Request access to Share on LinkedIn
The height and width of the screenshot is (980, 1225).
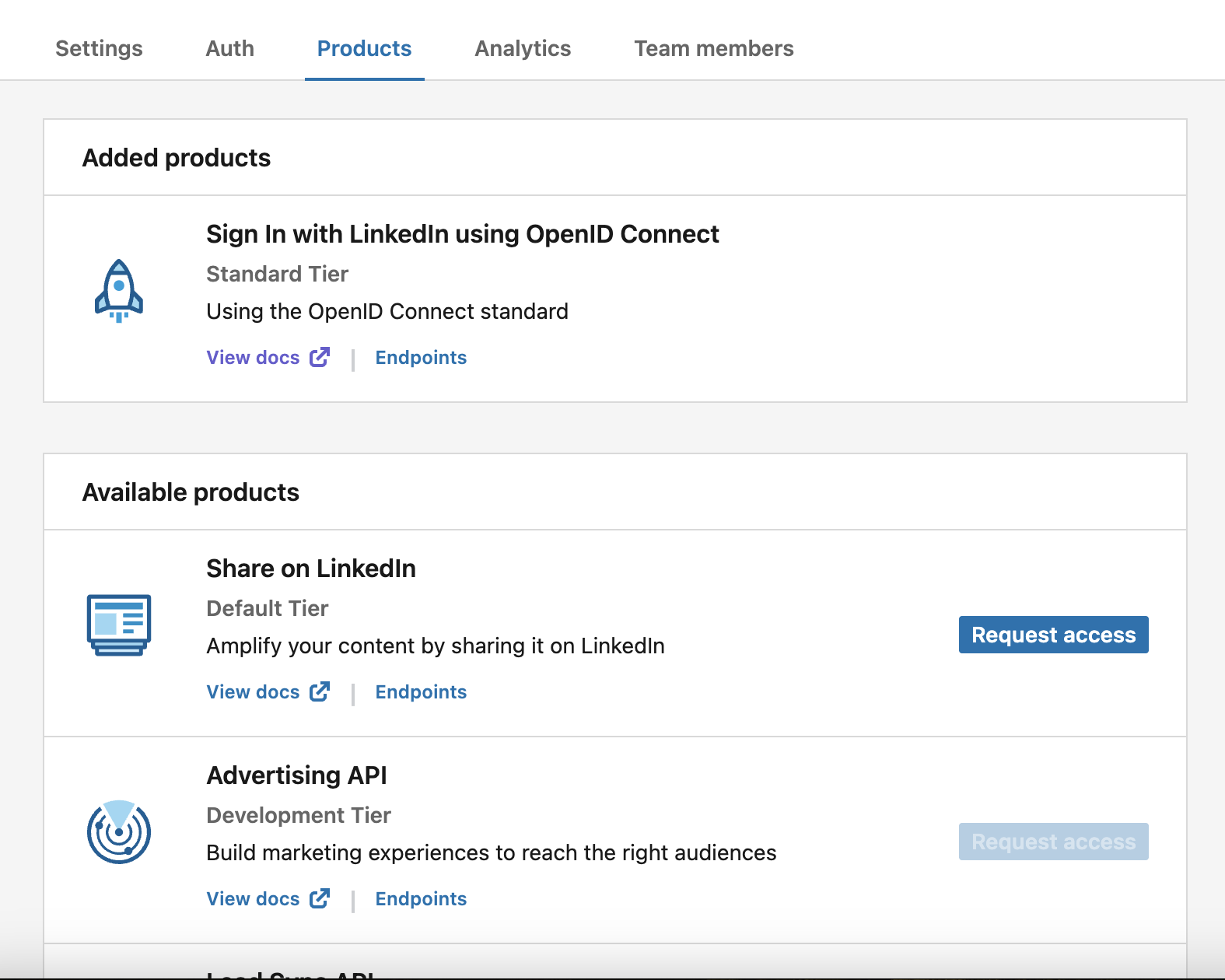[x=1053, y=635]
